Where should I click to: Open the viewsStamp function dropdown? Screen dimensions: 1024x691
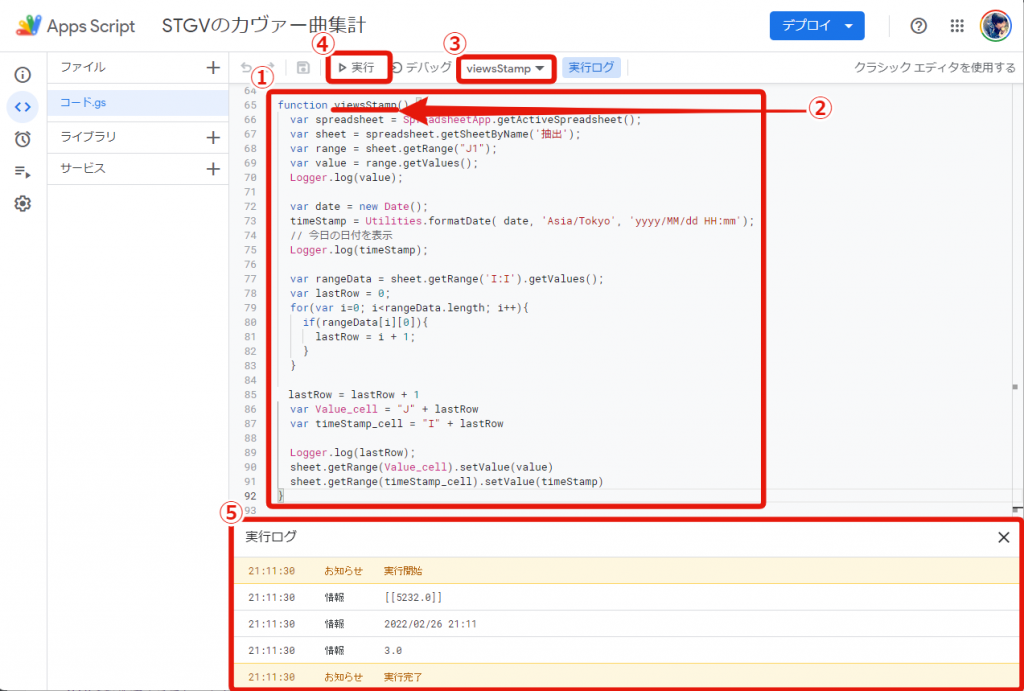(x=506, y=68)
